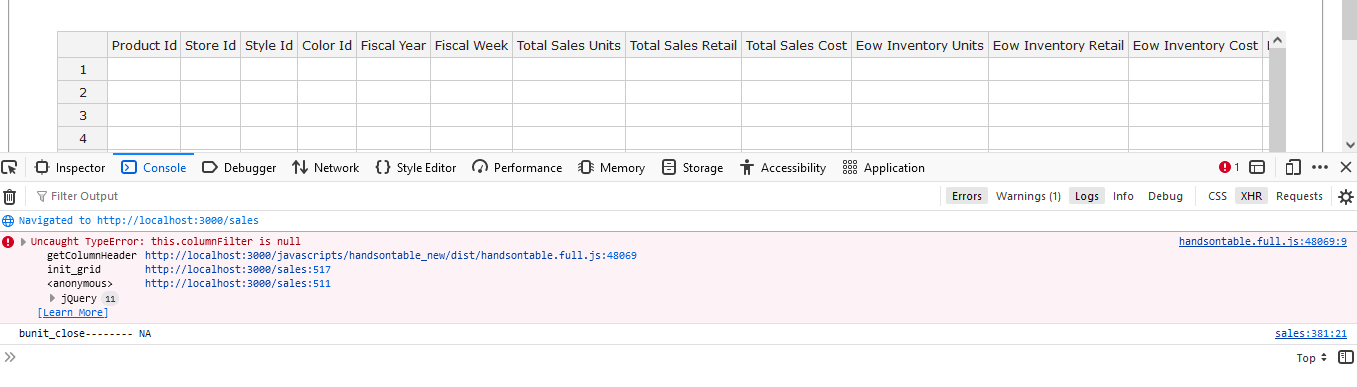
Task: Select the Total Sales Units header
Action: tap(569, 45)
